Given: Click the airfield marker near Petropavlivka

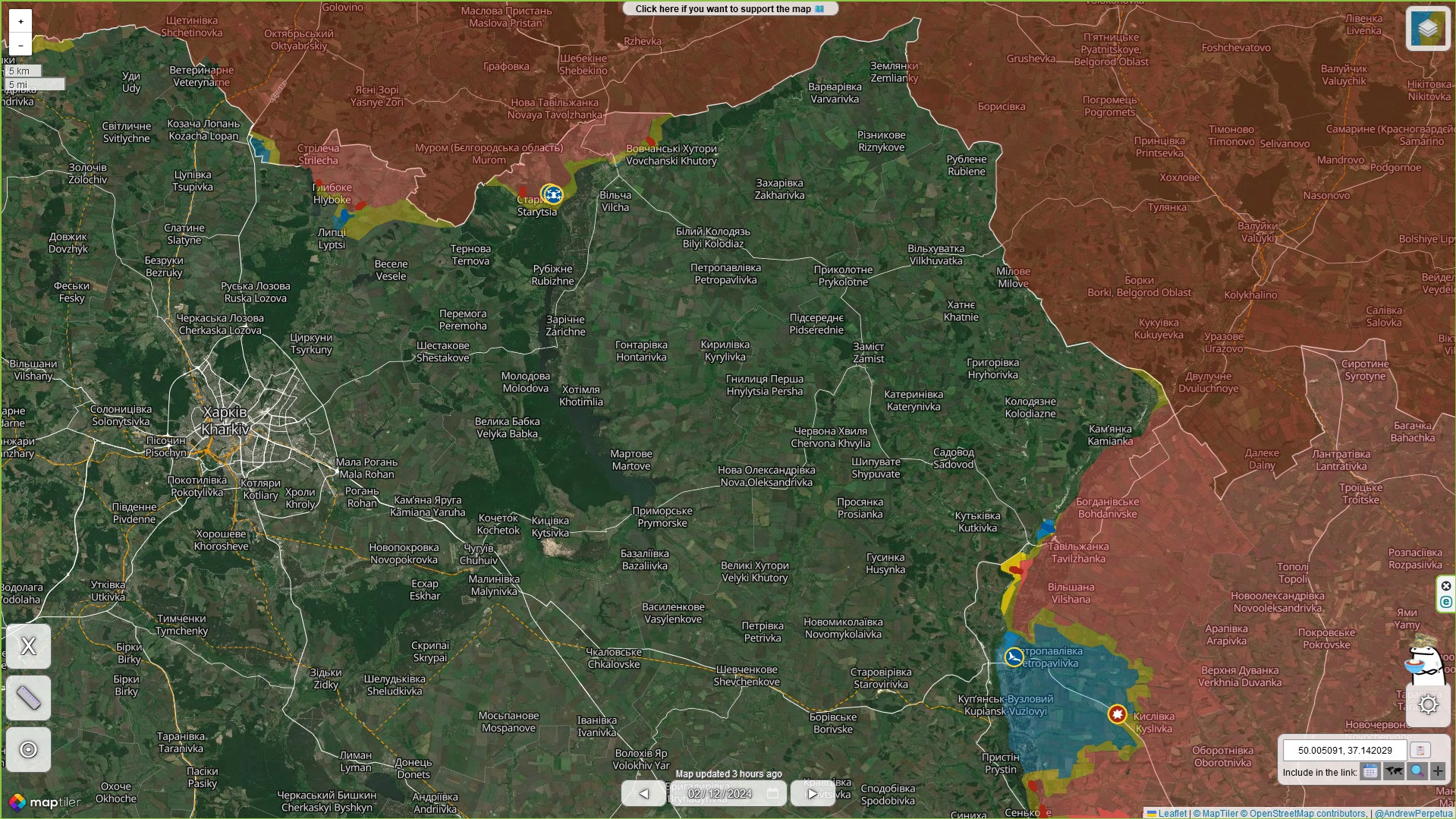Looking at the screenshot, I should pos(1014,657).
